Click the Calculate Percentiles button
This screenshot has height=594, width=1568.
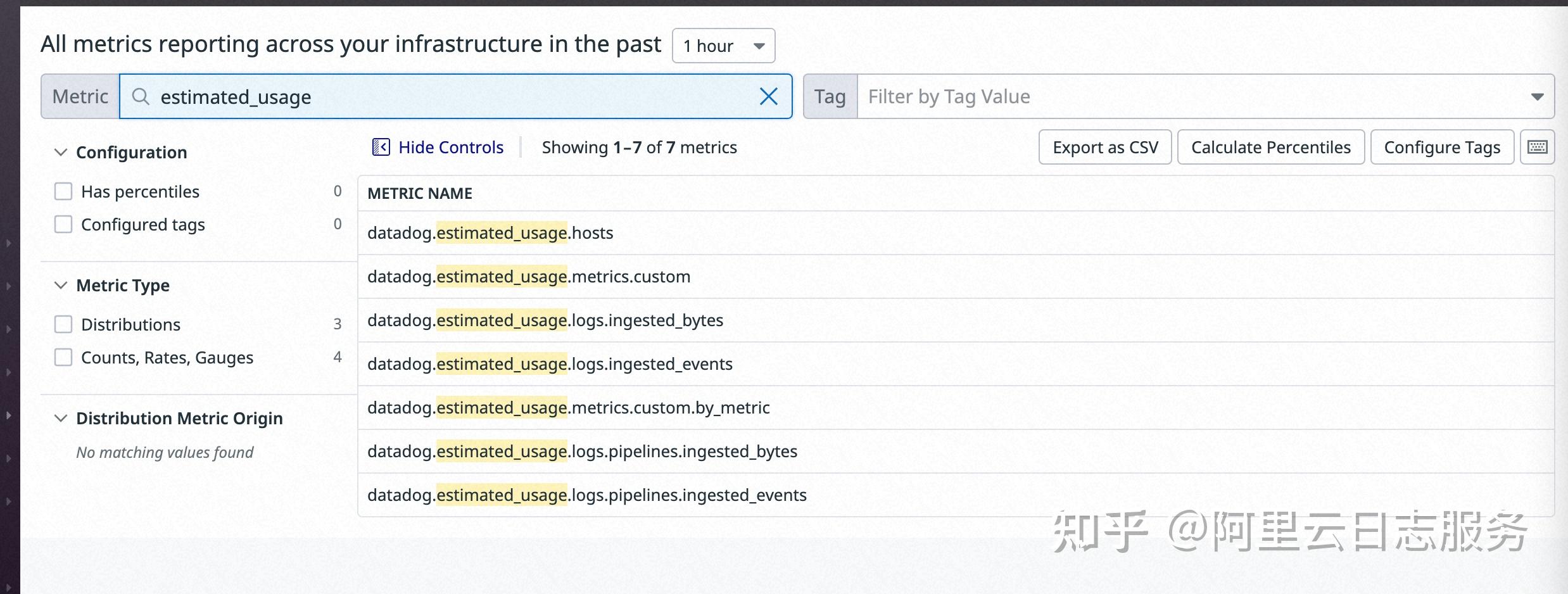click(x=1270, y=146)
